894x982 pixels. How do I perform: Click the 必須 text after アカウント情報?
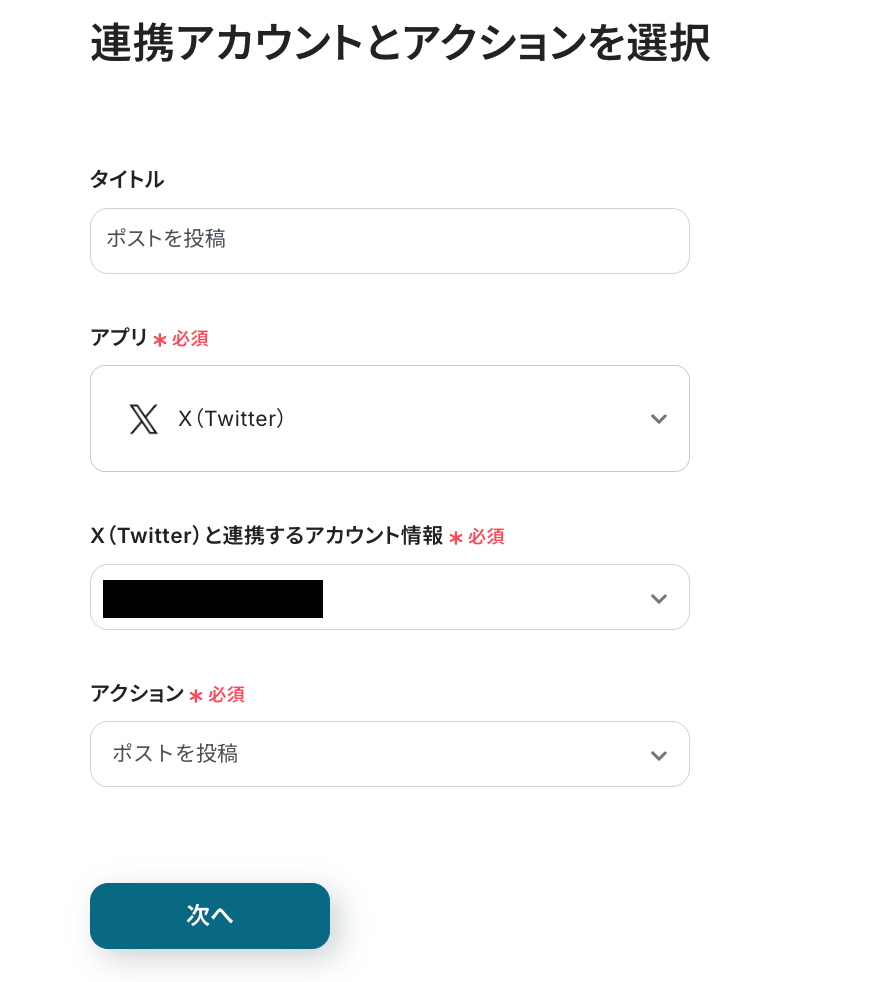click(x=486, y=537)
